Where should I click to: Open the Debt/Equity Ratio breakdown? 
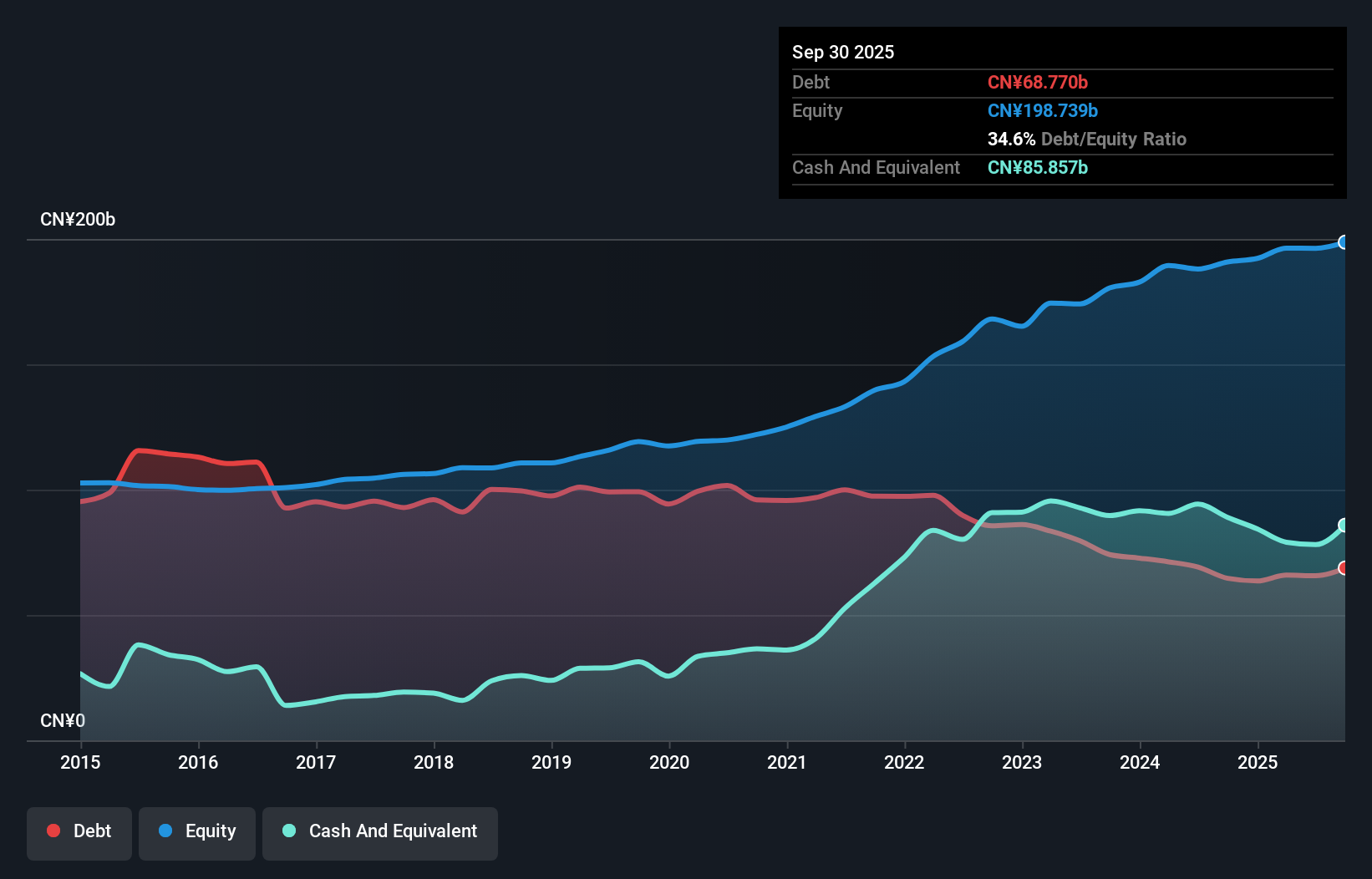tap(1086, 139)
